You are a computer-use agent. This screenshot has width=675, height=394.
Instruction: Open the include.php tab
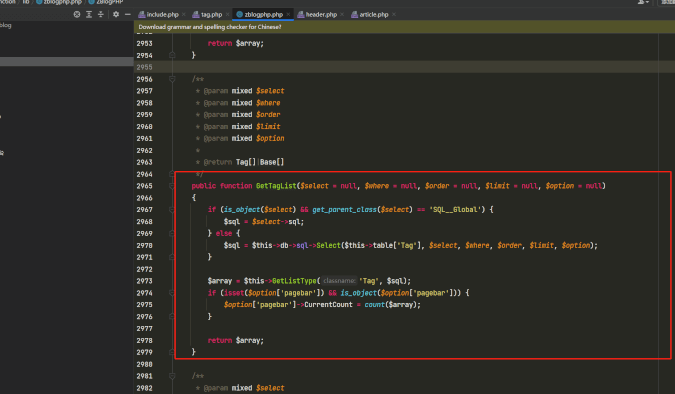pos(158,15)
